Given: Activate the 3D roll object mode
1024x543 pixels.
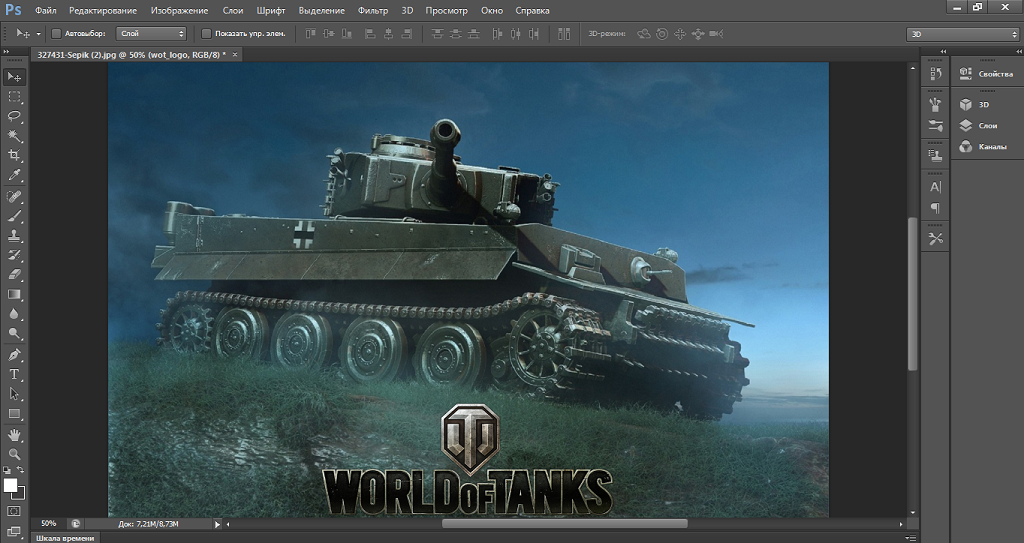Looking at the screenshot, I should click(662, 33).
